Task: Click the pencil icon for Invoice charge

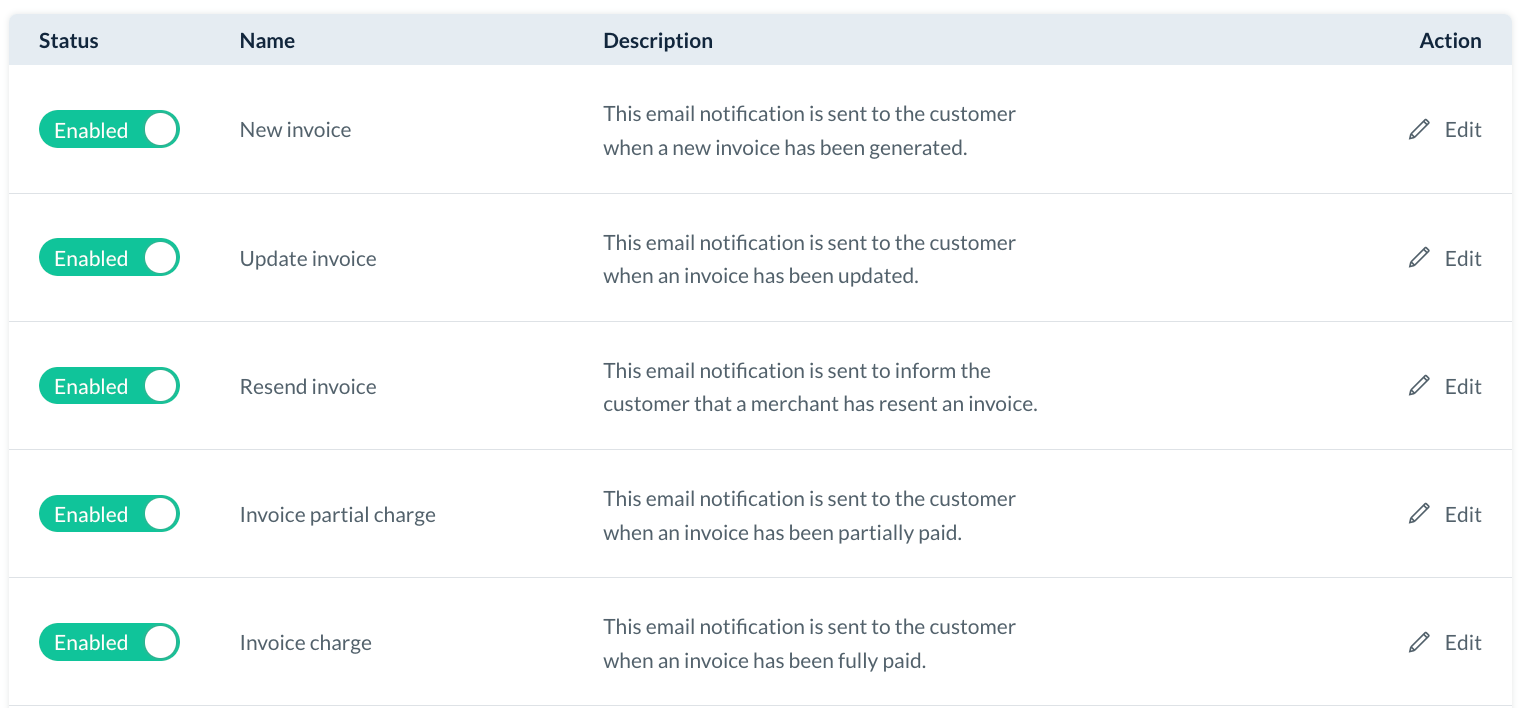Action: (1418, 642)
